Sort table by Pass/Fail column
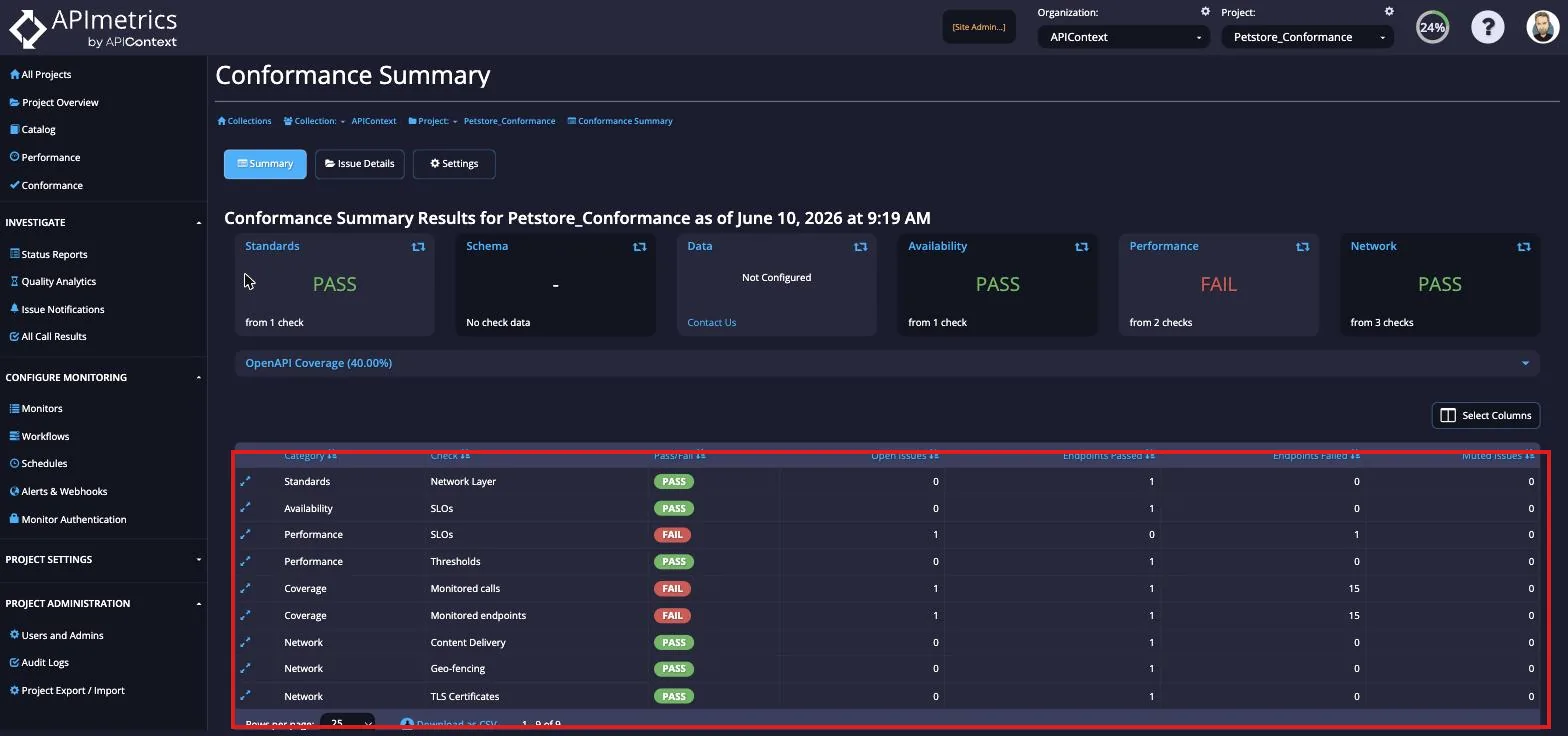 (680, 456)
